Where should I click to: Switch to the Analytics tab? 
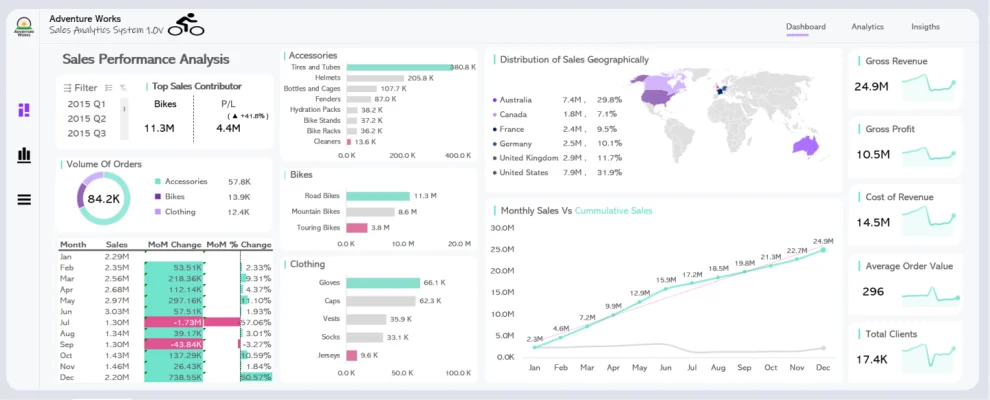pyautogui.click(x=867, y=27)
